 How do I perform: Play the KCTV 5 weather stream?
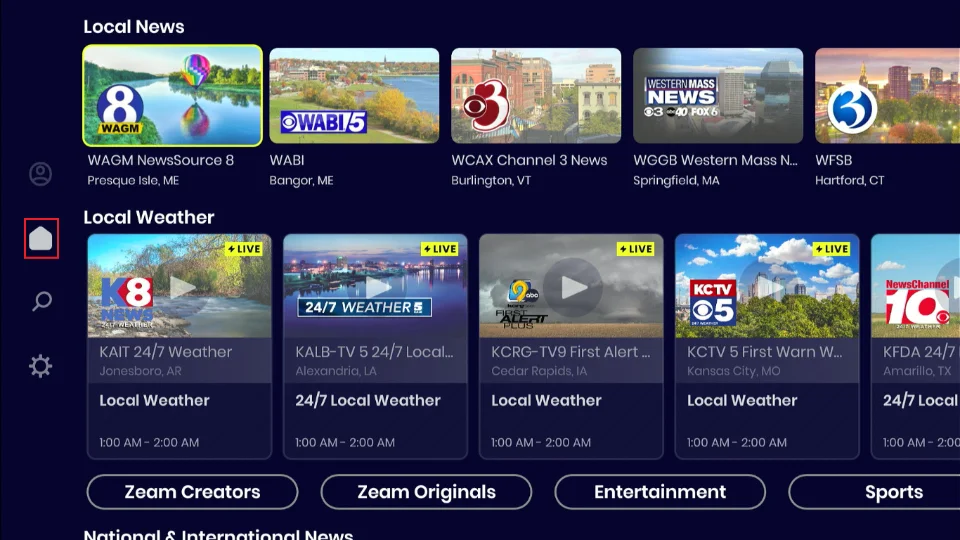767,286
